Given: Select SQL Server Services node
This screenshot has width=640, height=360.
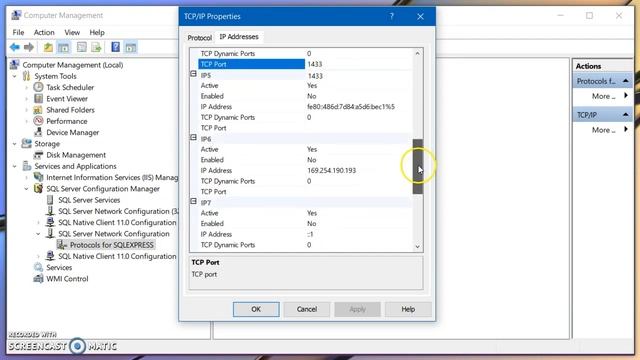Looking at the screenshot, I should (x=89, y=200).
